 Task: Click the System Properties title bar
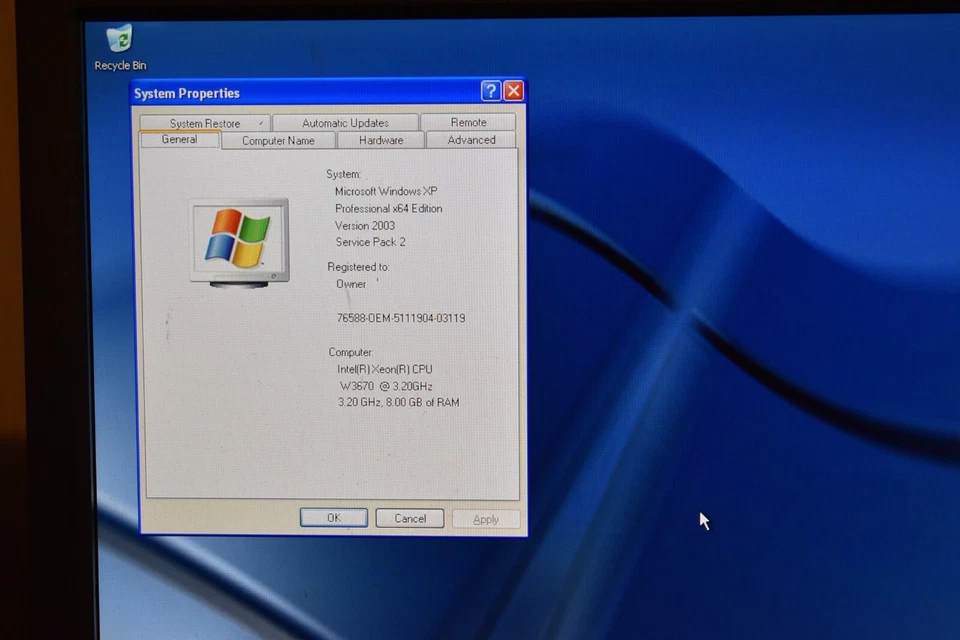point(300,92)
